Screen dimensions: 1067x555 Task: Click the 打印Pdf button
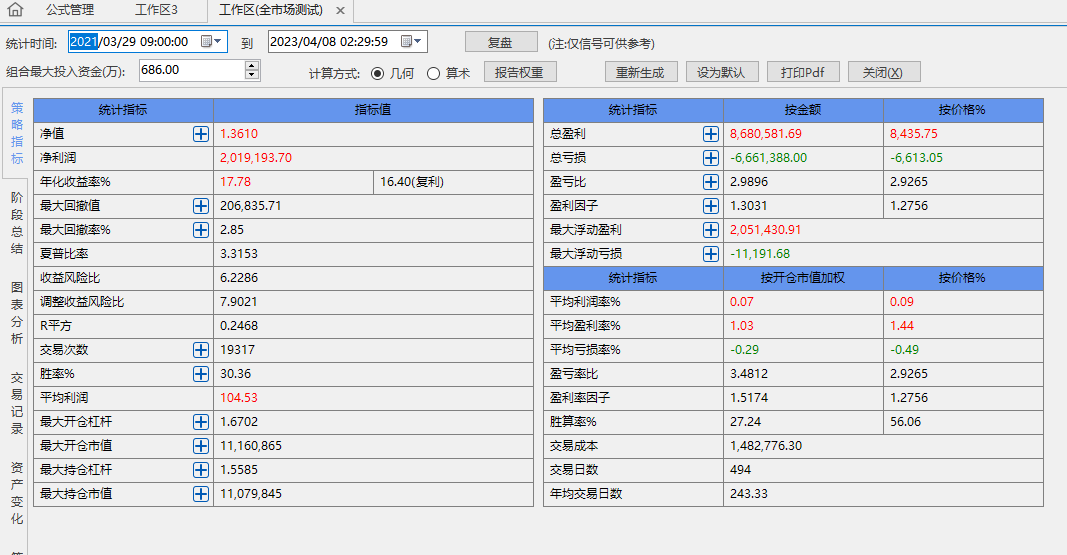point(803,72)
